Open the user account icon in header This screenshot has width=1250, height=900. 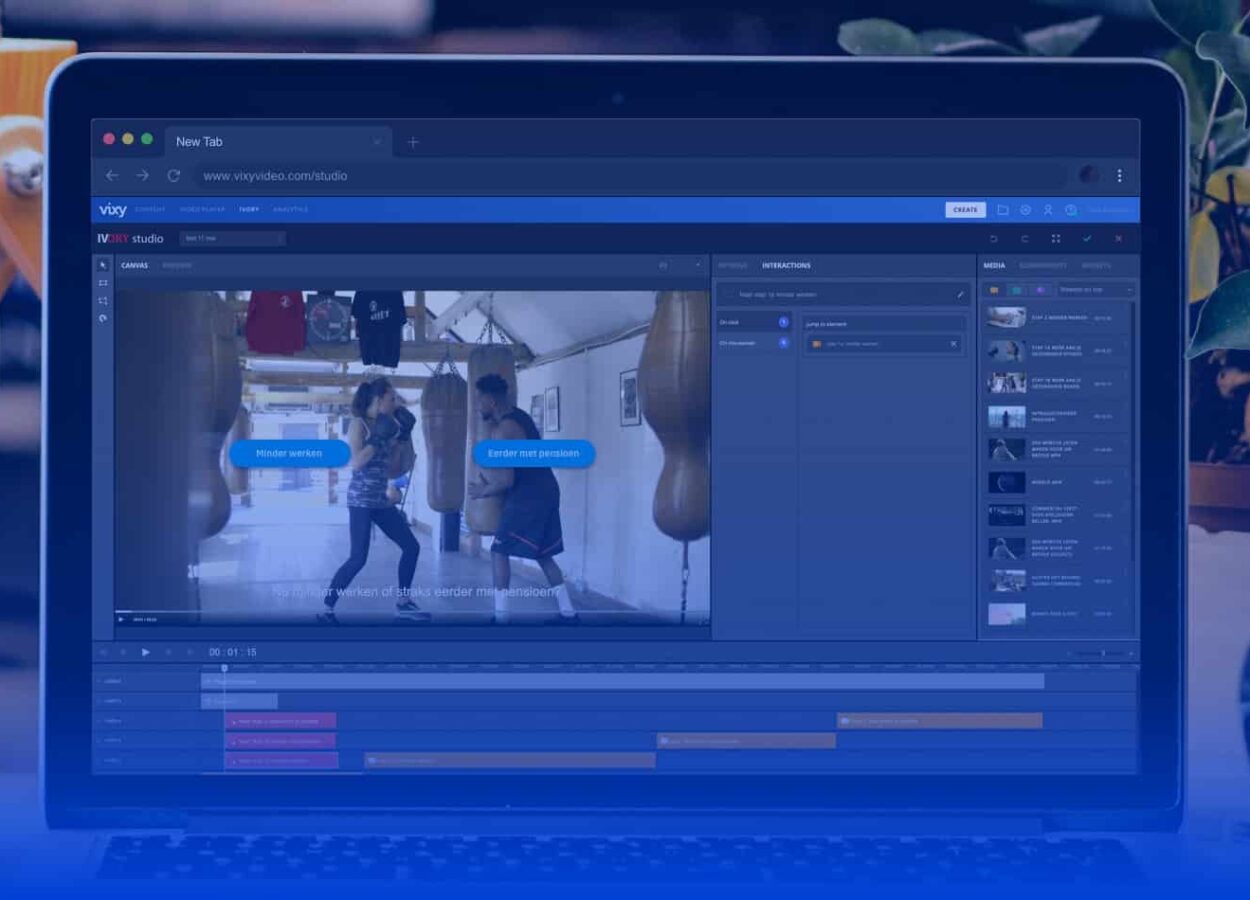pyautogui.click(x=1048, y=210)
